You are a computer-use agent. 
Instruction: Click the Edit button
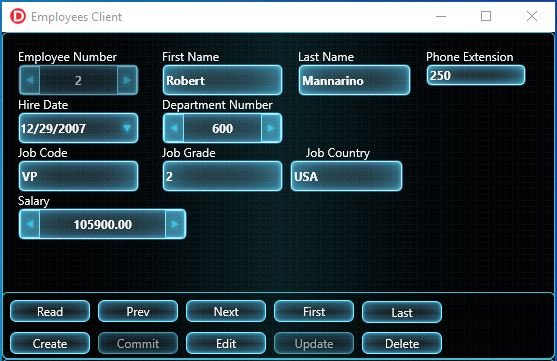[226, 343]
